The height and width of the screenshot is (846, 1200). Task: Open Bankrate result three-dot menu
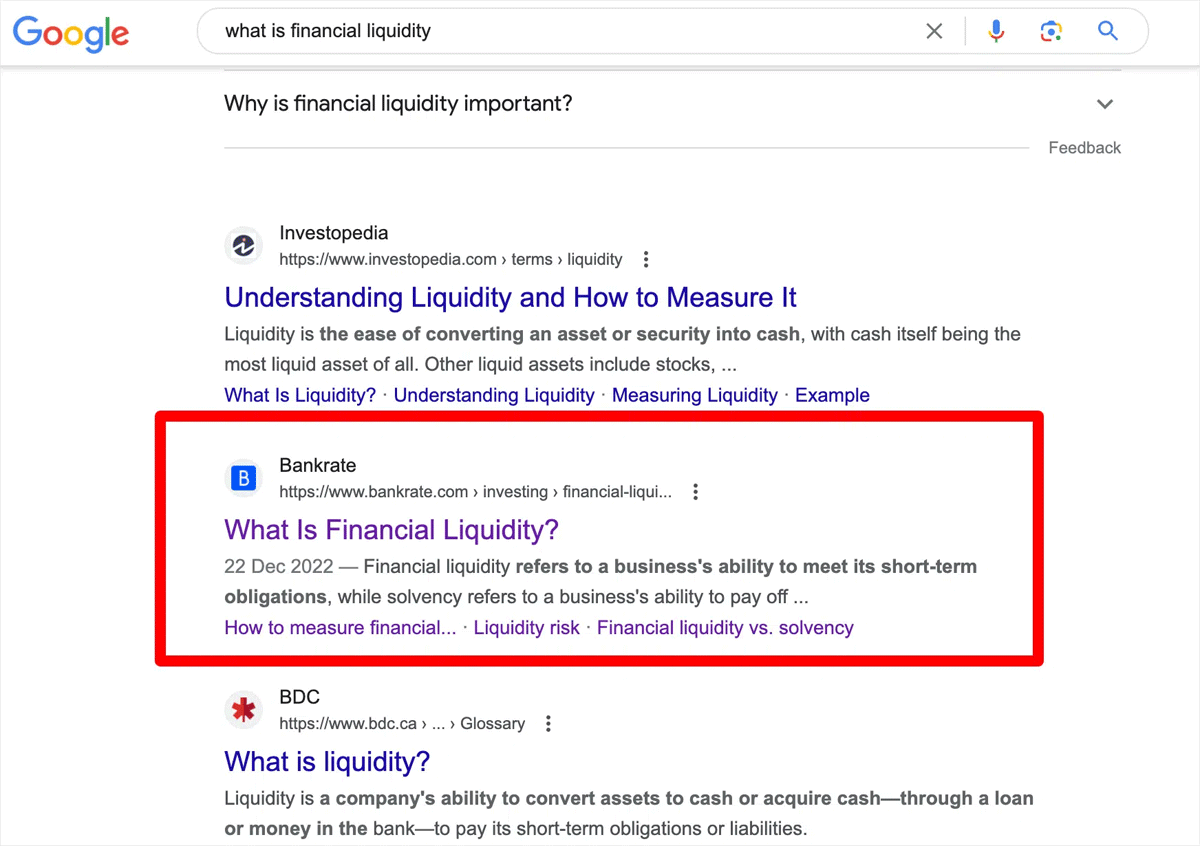tap(696, 492)
